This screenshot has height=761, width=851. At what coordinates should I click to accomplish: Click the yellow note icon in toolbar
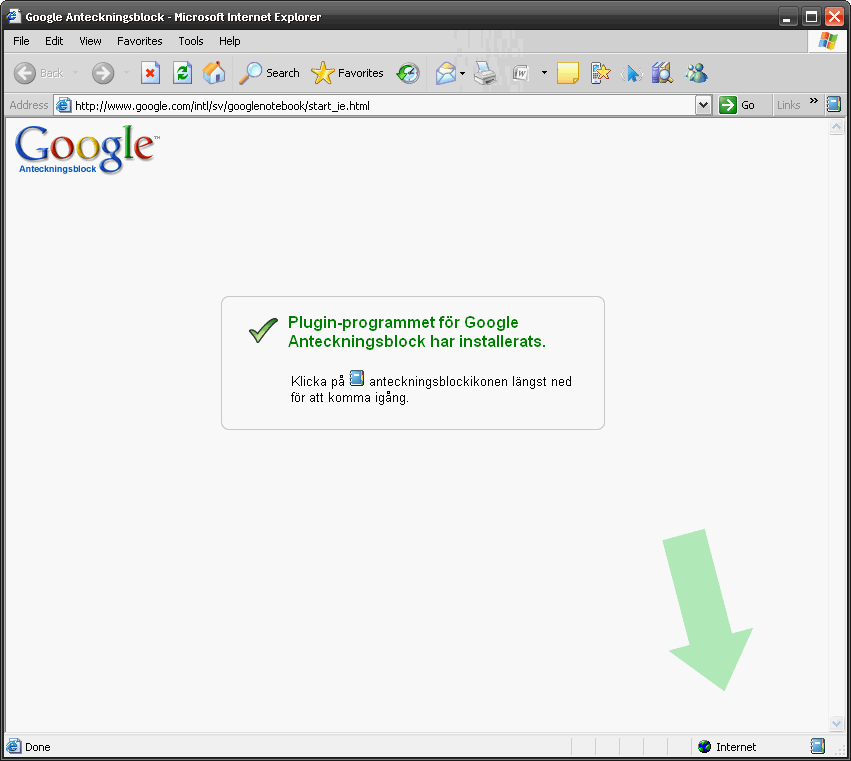(x=568, y=73)
